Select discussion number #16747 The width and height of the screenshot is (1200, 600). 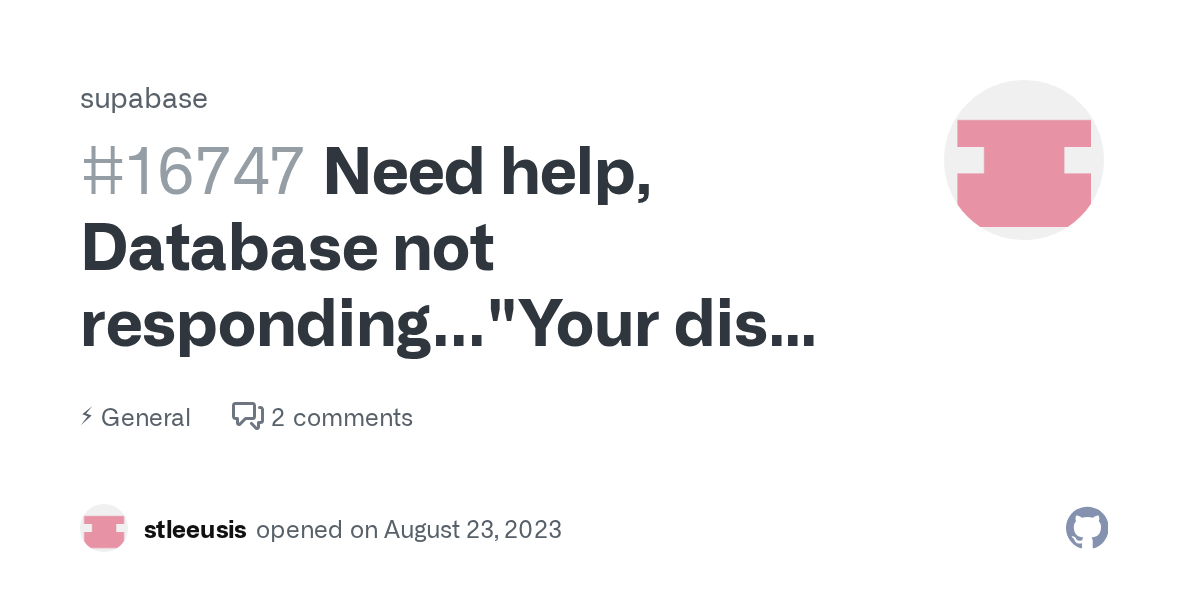193,172
